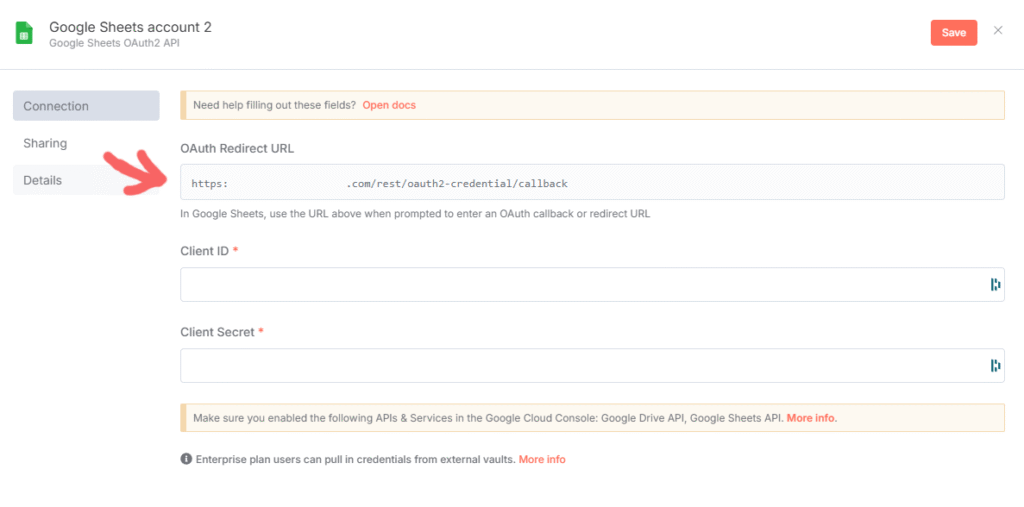Click the hint text about OAuth callback URL
Screen dimensions: 1024x507
pos(415,214)
